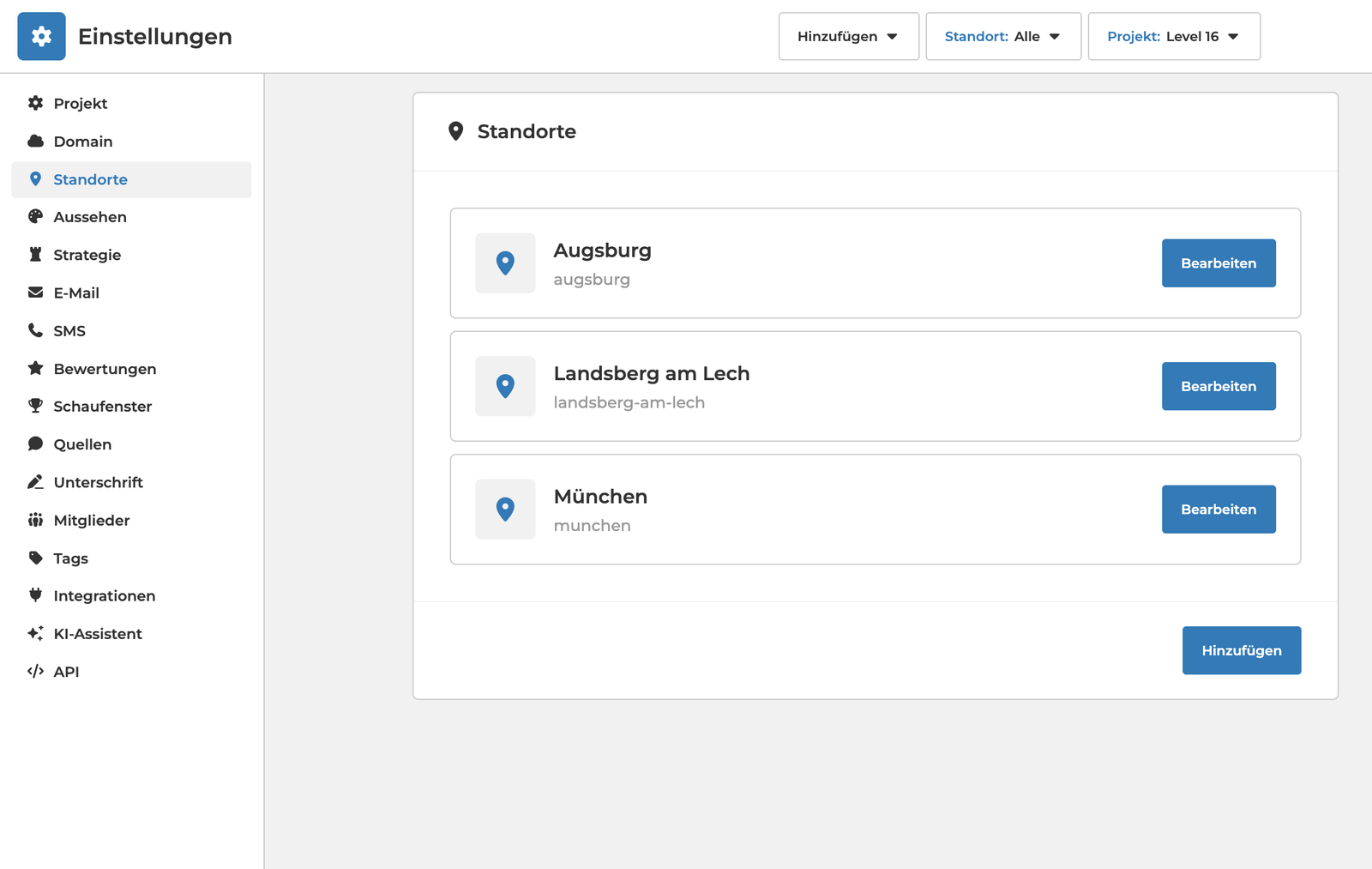1372x869 pixels.
Task: Click the trophy icon beside Schaufenster
Action: coord(35,406)
